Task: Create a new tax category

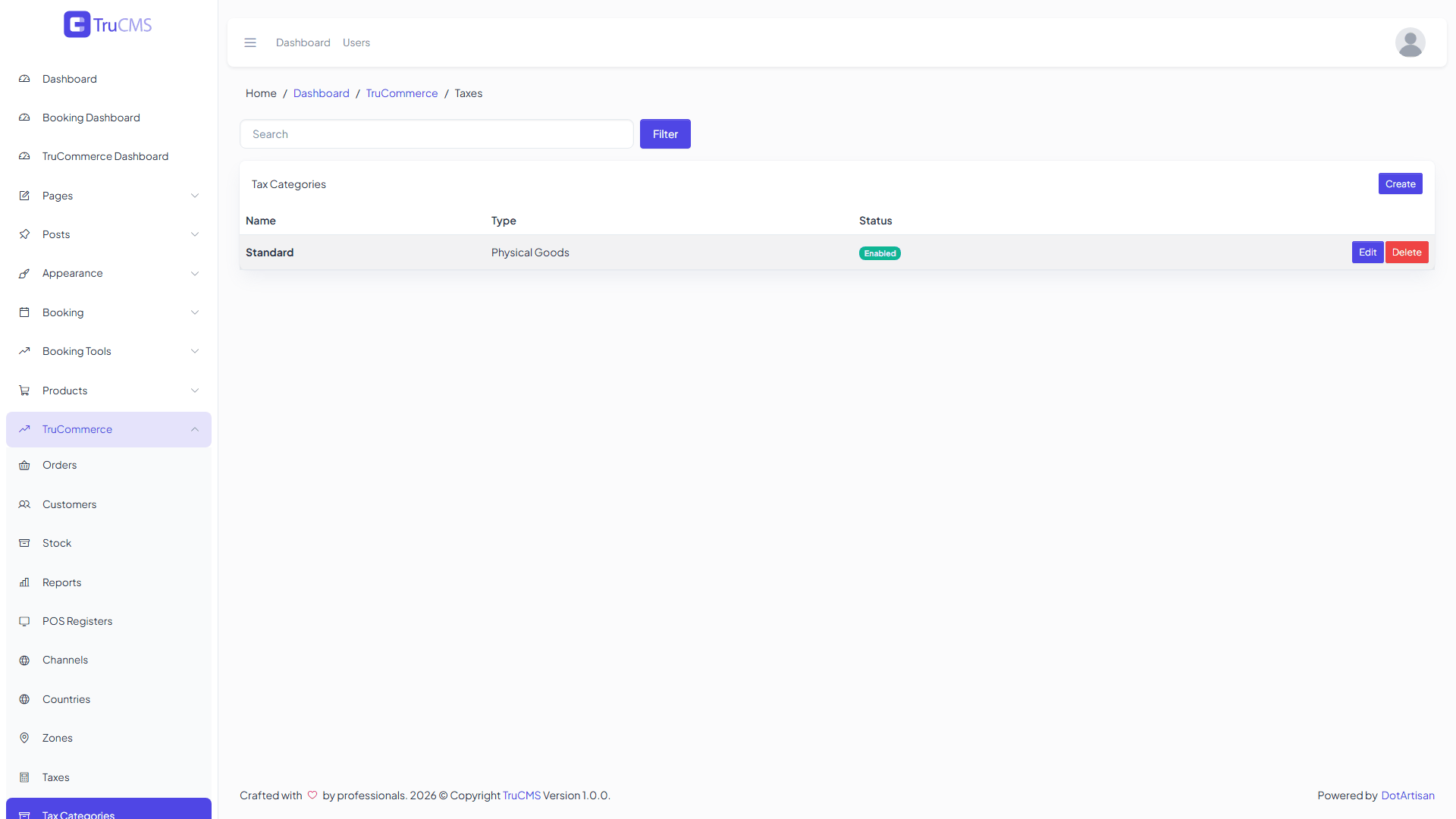Action: (1400, 184)
